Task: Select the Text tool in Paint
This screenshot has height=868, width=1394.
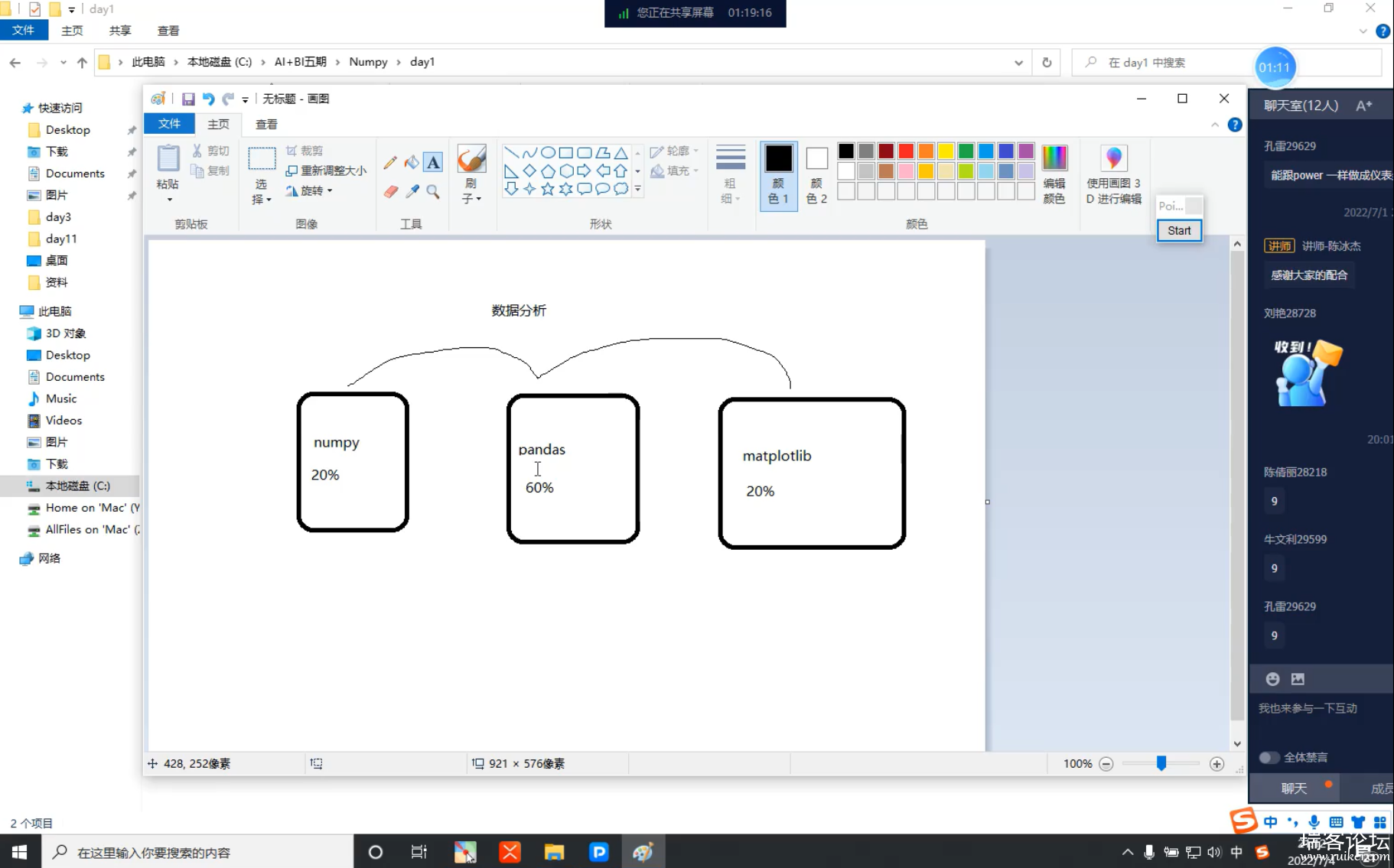Action: [x=433, y=162]
